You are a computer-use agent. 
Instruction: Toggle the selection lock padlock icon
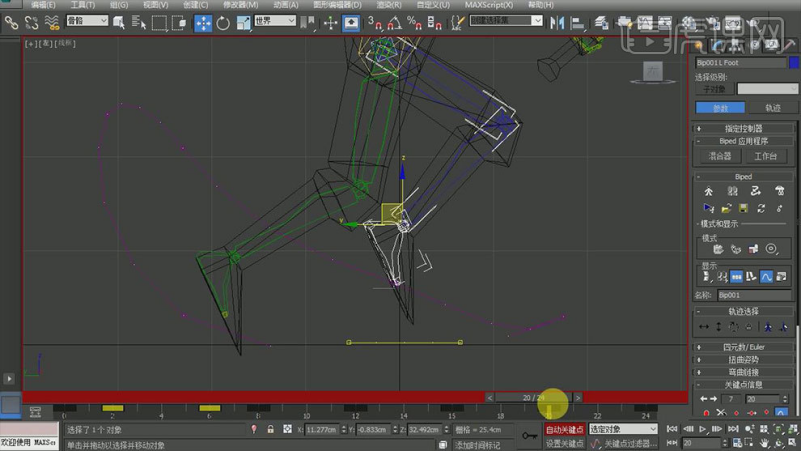coord(270,430)
